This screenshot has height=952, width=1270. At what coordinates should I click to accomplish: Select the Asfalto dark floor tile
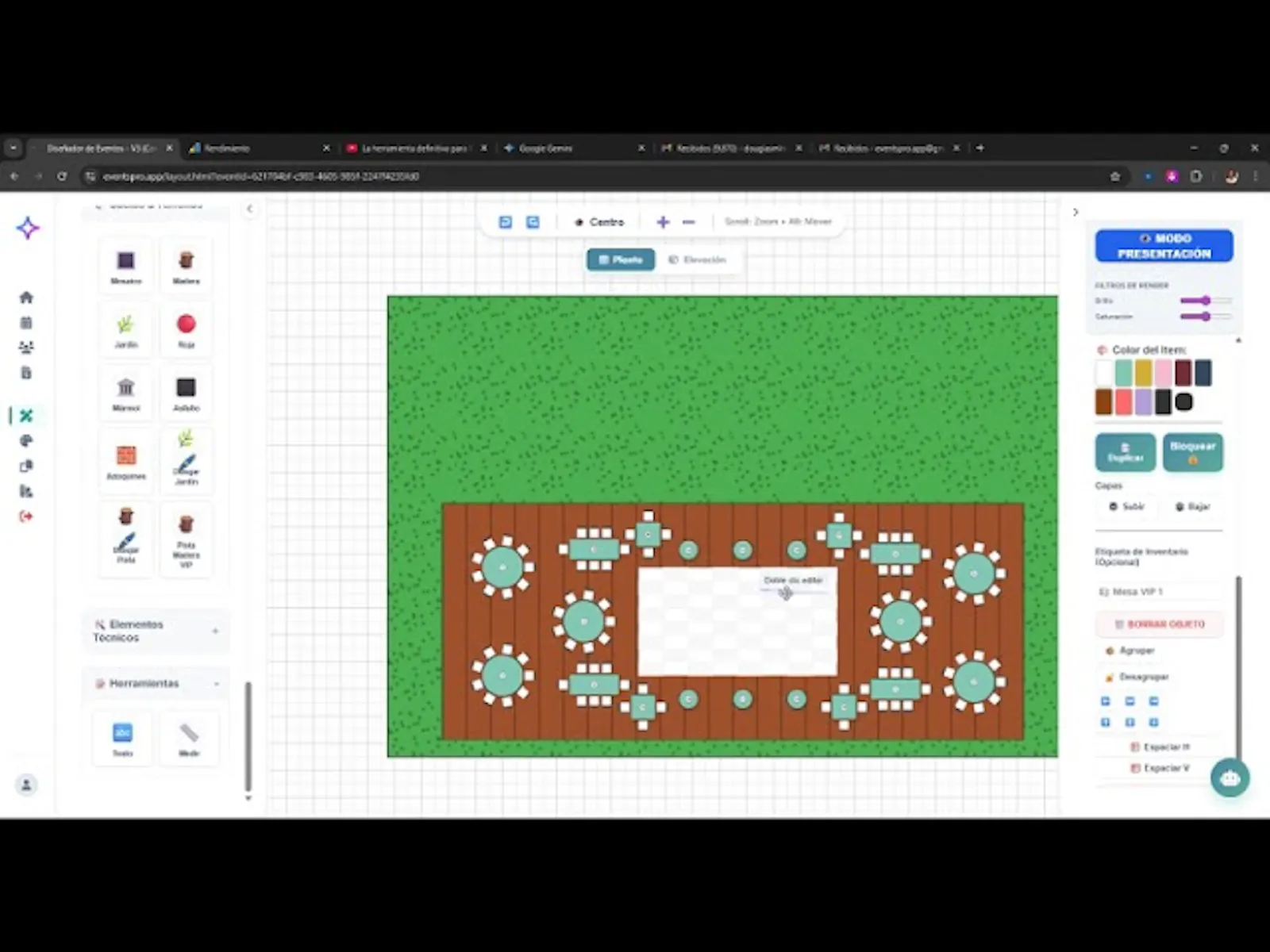pyautogui.click(x=186, y=393)
